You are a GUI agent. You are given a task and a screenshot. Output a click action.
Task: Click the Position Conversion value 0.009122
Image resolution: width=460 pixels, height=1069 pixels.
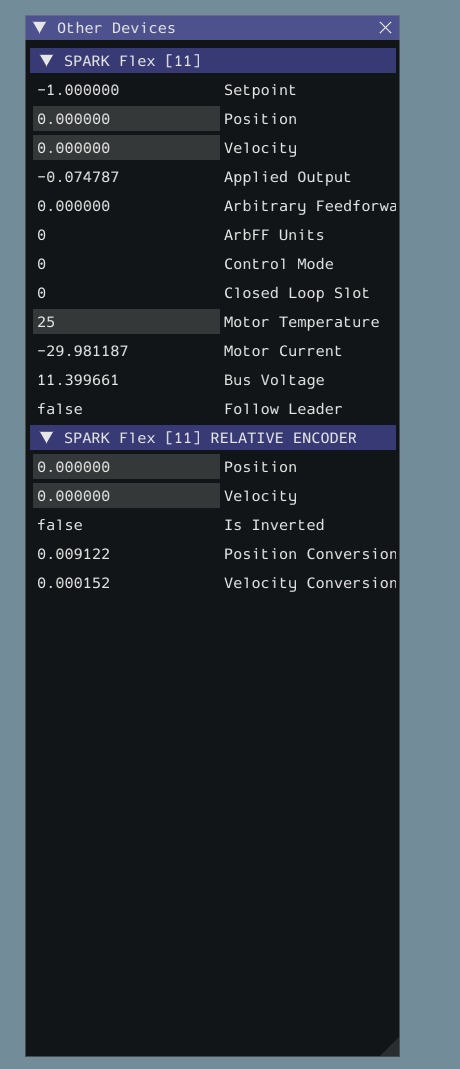coord(74,554)
